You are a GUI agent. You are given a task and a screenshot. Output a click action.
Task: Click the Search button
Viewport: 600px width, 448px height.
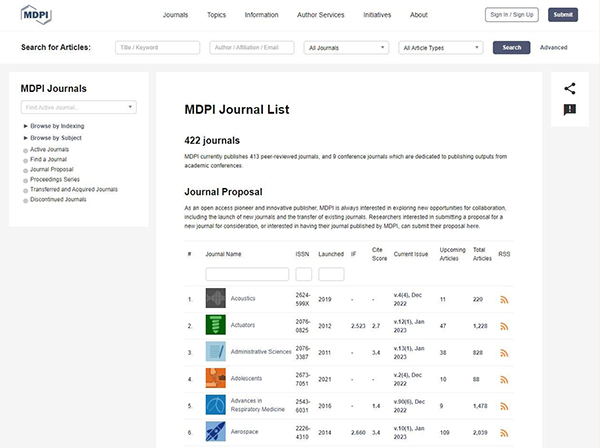pyautogui.click(x=511, y=47)
